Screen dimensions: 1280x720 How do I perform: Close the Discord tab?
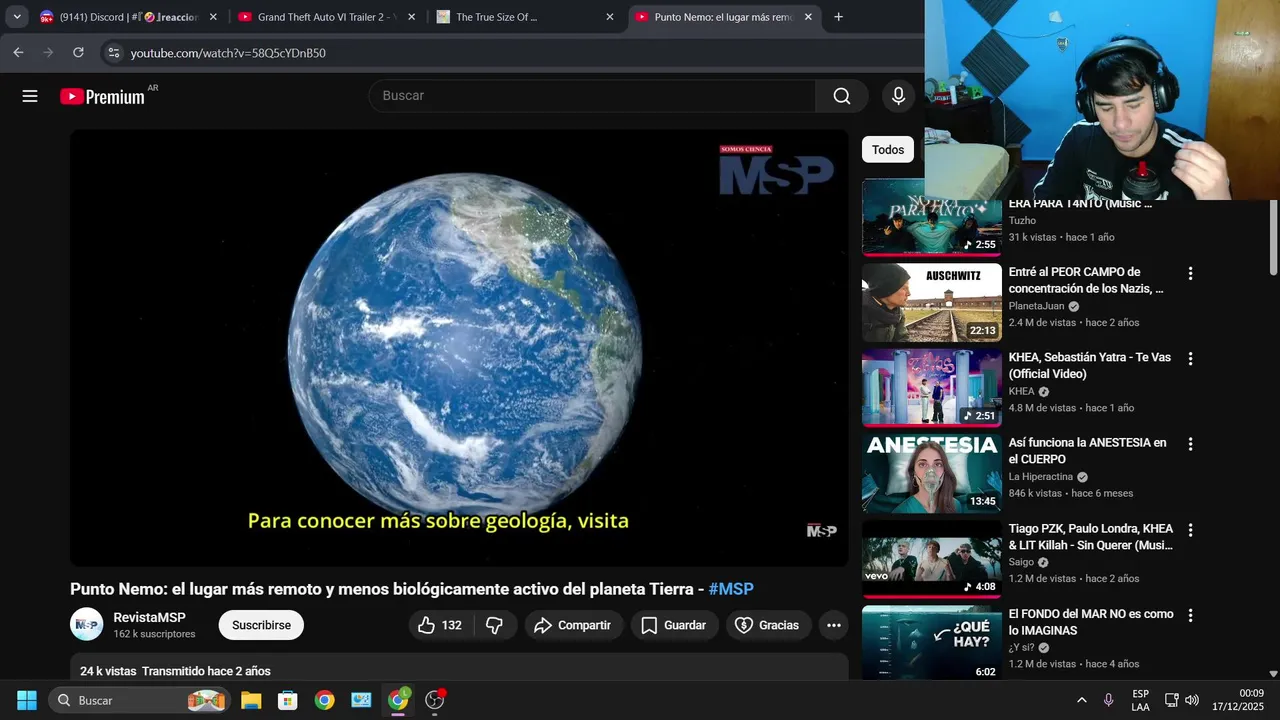pyautogui.click(x=213, y=17)
